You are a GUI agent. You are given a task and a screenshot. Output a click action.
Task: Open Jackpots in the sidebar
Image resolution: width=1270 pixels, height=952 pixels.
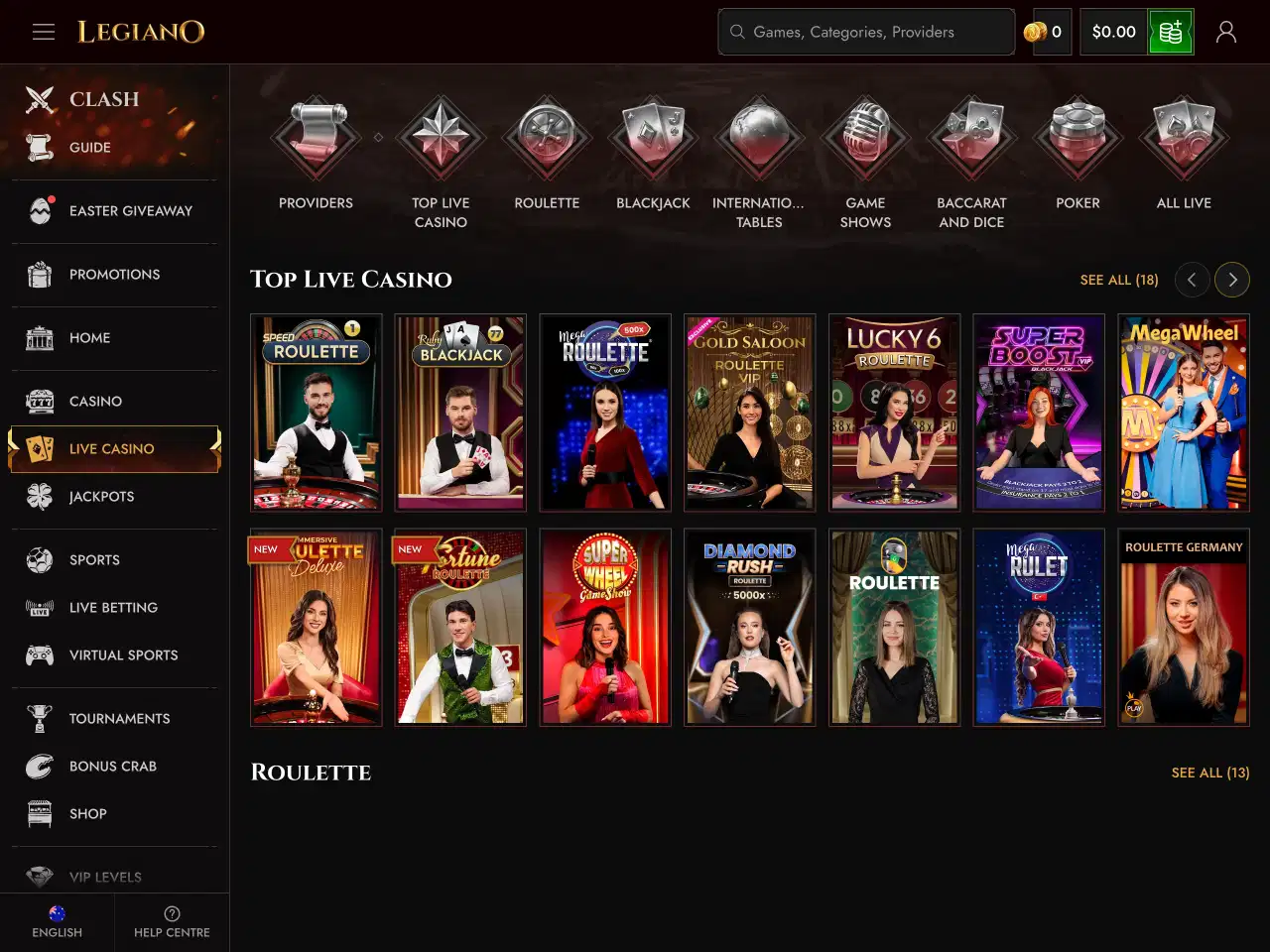[x=114, y=497]
